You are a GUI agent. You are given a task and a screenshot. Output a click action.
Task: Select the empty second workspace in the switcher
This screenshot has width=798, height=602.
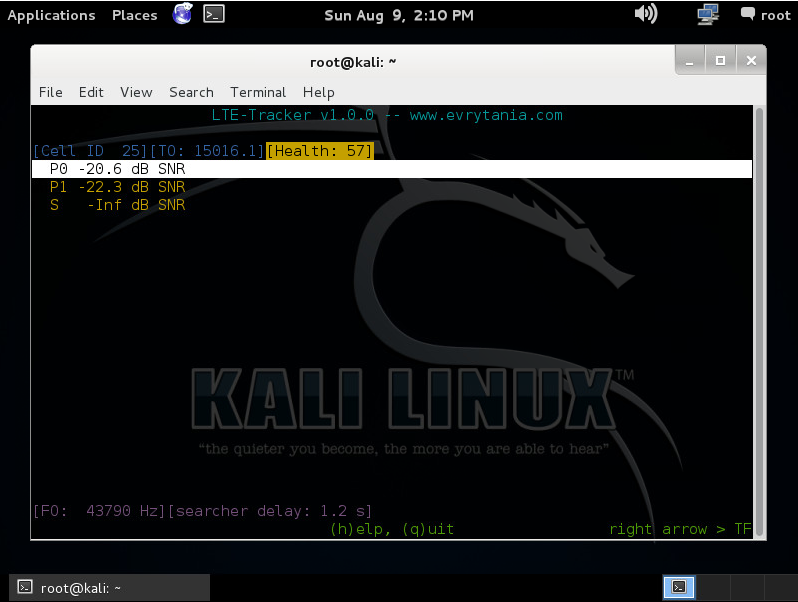pyautogui.click(x=712, y=587)
